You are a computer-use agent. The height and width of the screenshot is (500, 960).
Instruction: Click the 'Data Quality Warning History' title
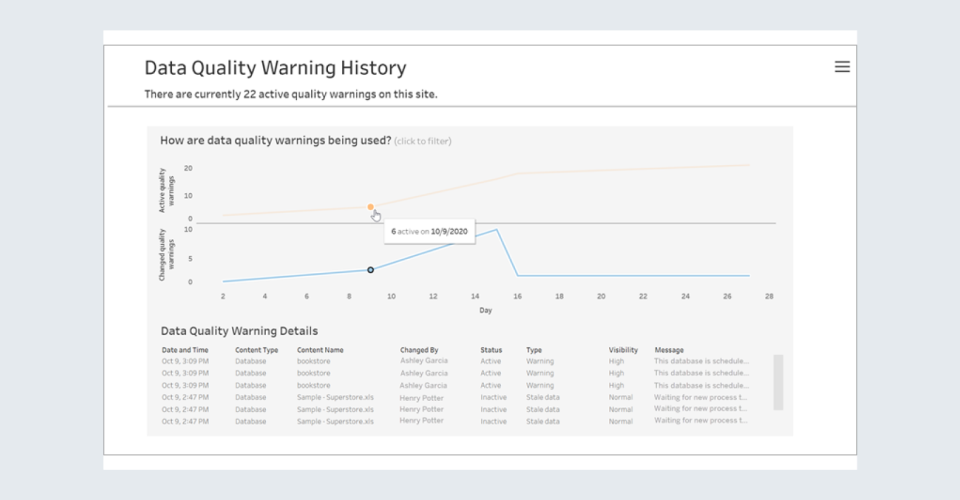coord(275,68)
